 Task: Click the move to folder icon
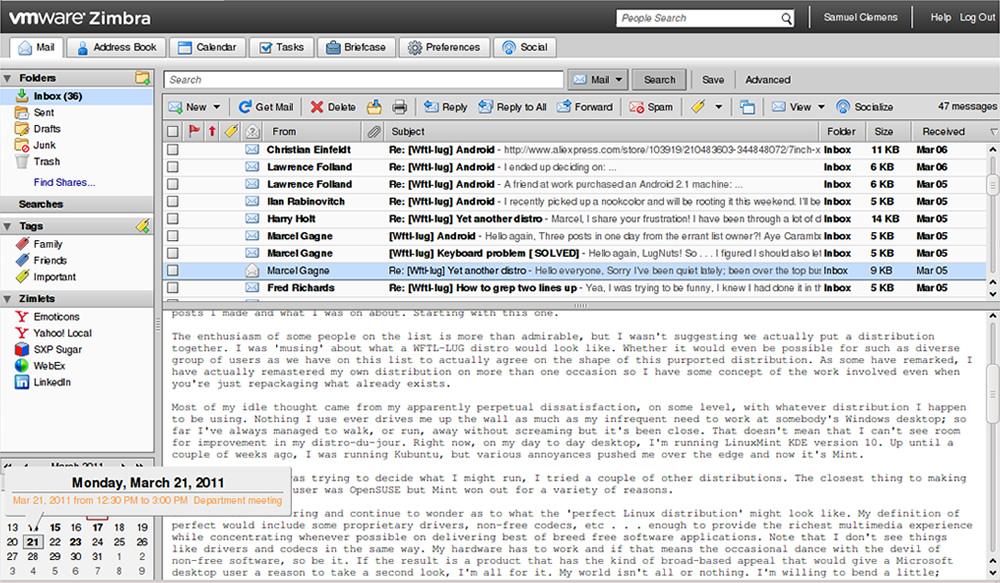374,107
